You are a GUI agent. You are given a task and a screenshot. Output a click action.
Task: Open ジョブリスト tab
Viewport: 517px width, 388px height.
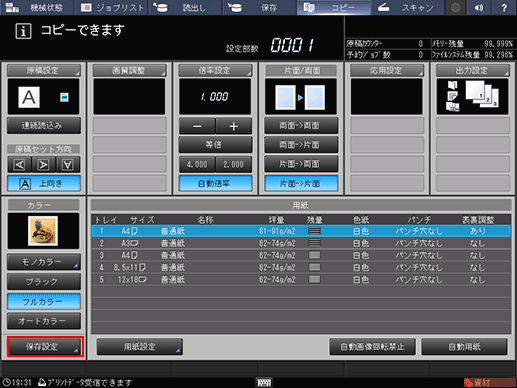(x=112, y=8)
